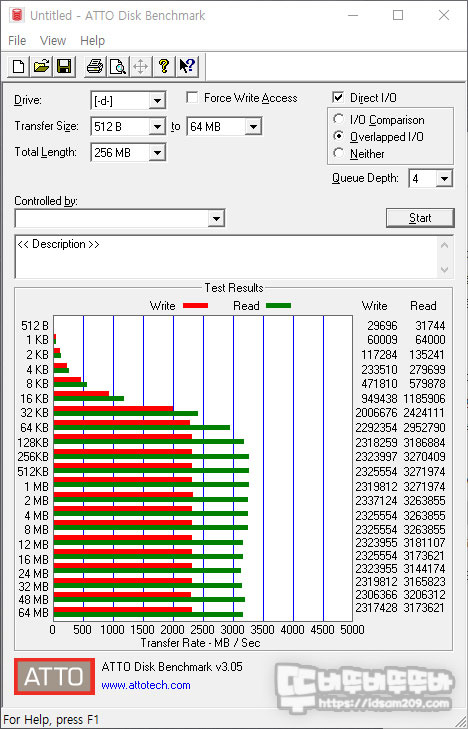Click the ATTO Disk Benchmark v3.05 text
Viewport: 468px width, 729px height.
coord(172,667)
